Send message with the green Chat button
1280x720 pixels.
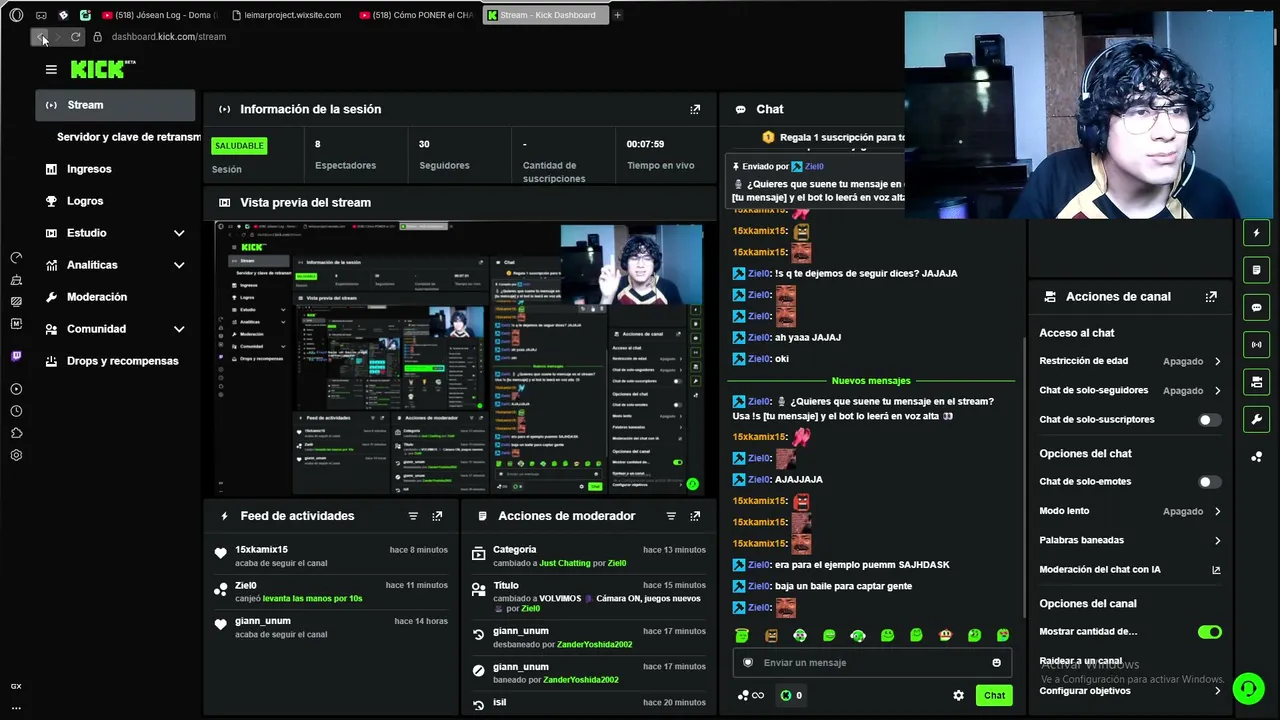[x=994, y=695]
